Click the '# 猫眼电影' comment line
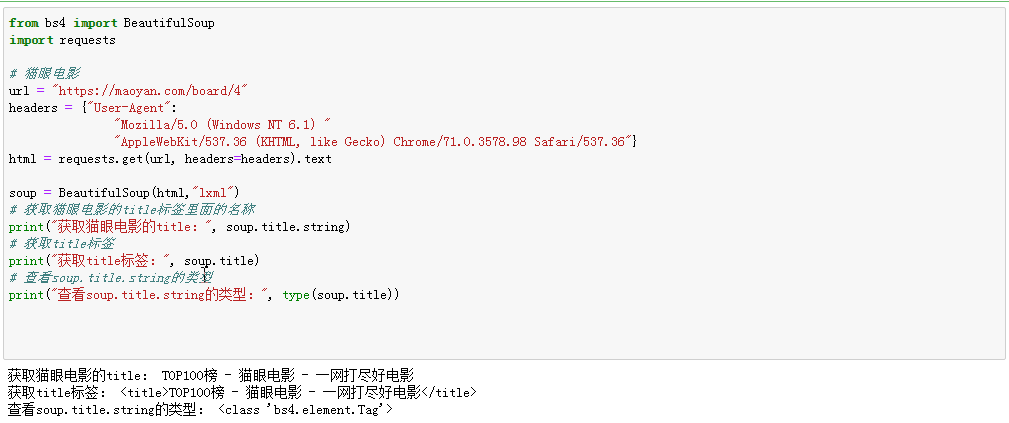The width and height of the screenshot is (1009, 423). coord(45,74)
